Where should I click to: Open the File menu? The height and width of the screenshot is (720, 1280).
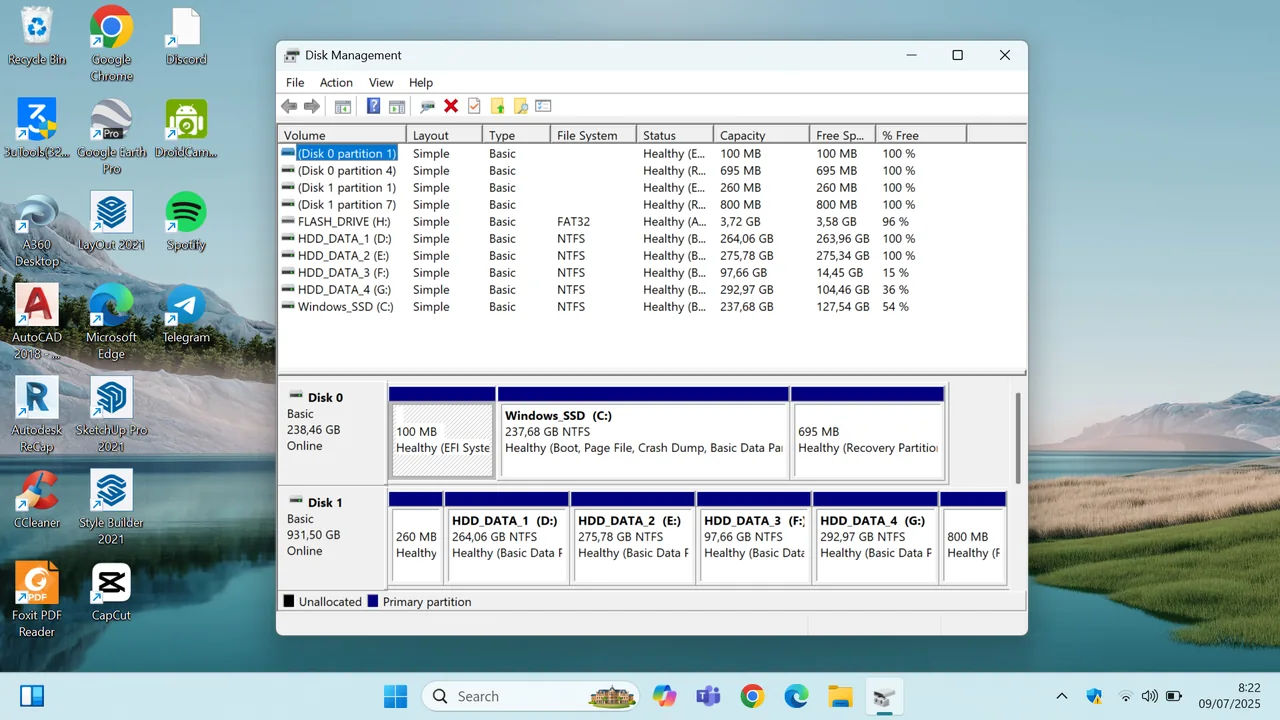295,83
